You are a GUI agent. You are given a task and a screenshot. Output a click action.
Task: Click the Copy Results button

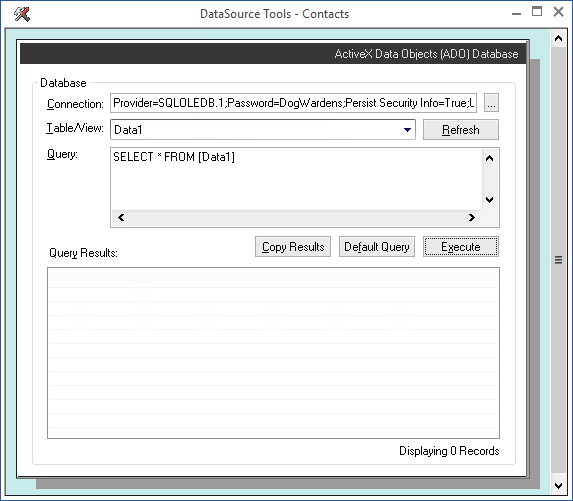pos(293,247)
